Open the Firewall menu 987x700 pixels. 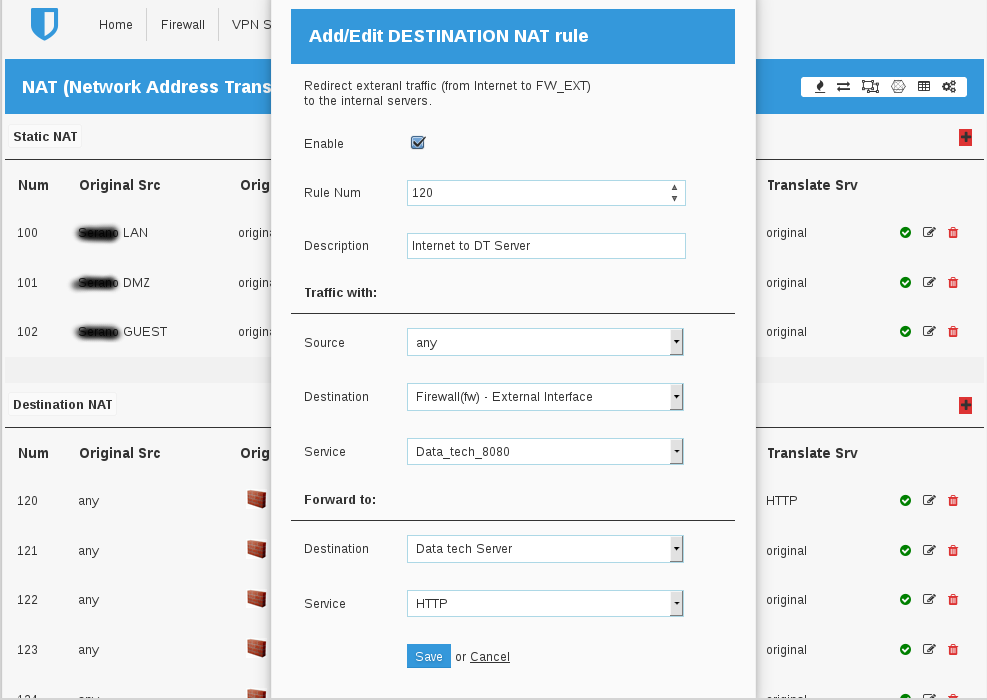tap(183, 25)
